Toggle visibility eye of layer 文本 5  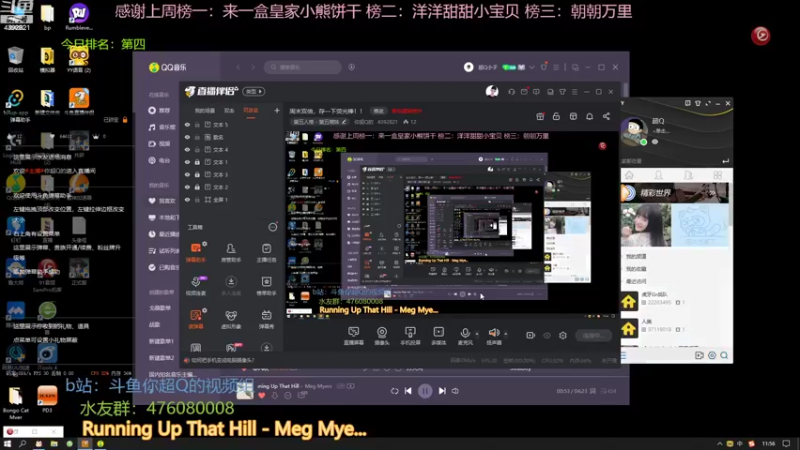(x=187, y=124)
